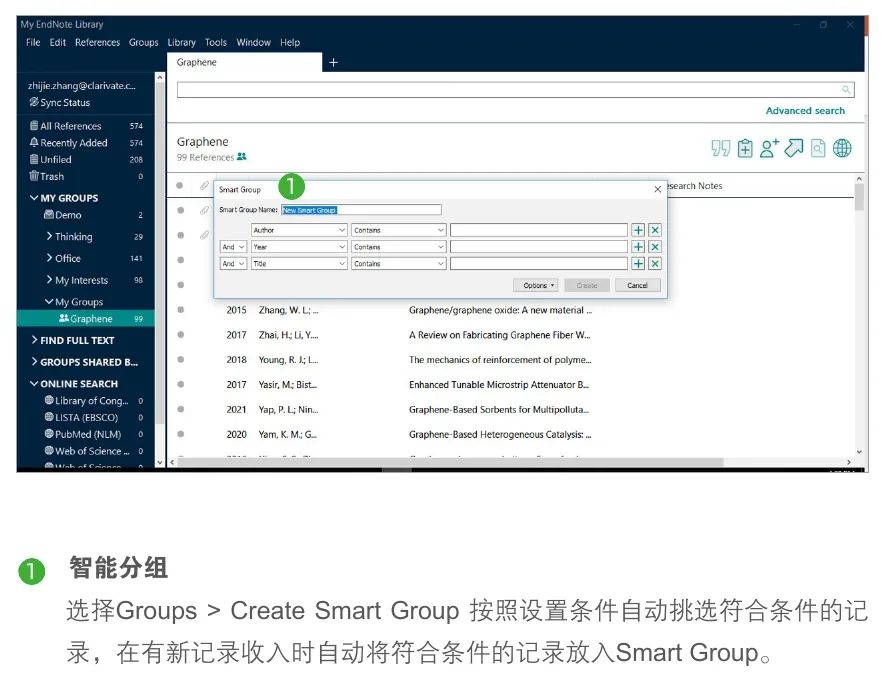Toggle read status dot for Yam, K. M. row

(180, 434)
